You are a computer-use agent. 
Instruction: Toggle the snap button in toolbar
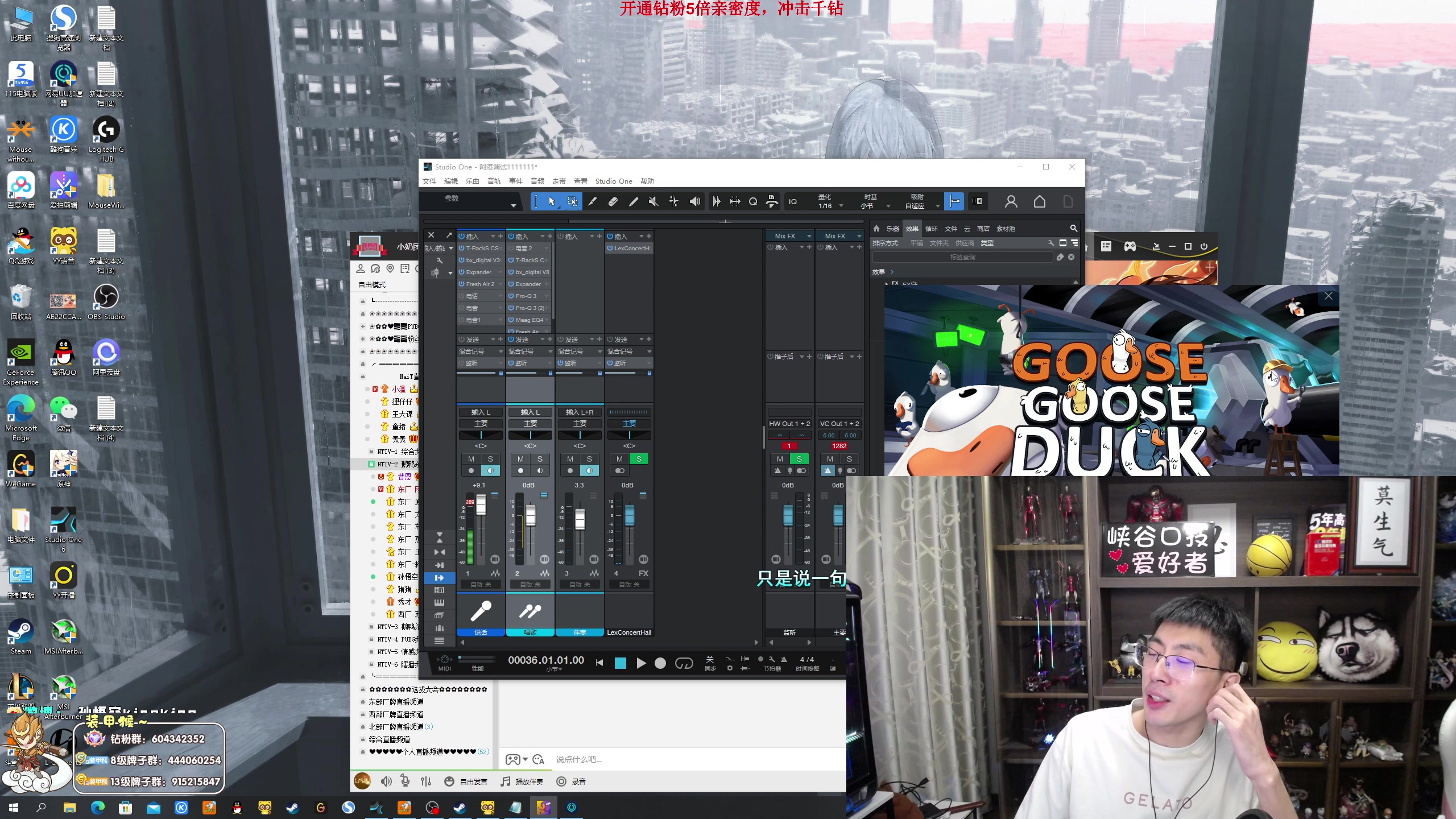pyautogui.click(x=954, y=201)
